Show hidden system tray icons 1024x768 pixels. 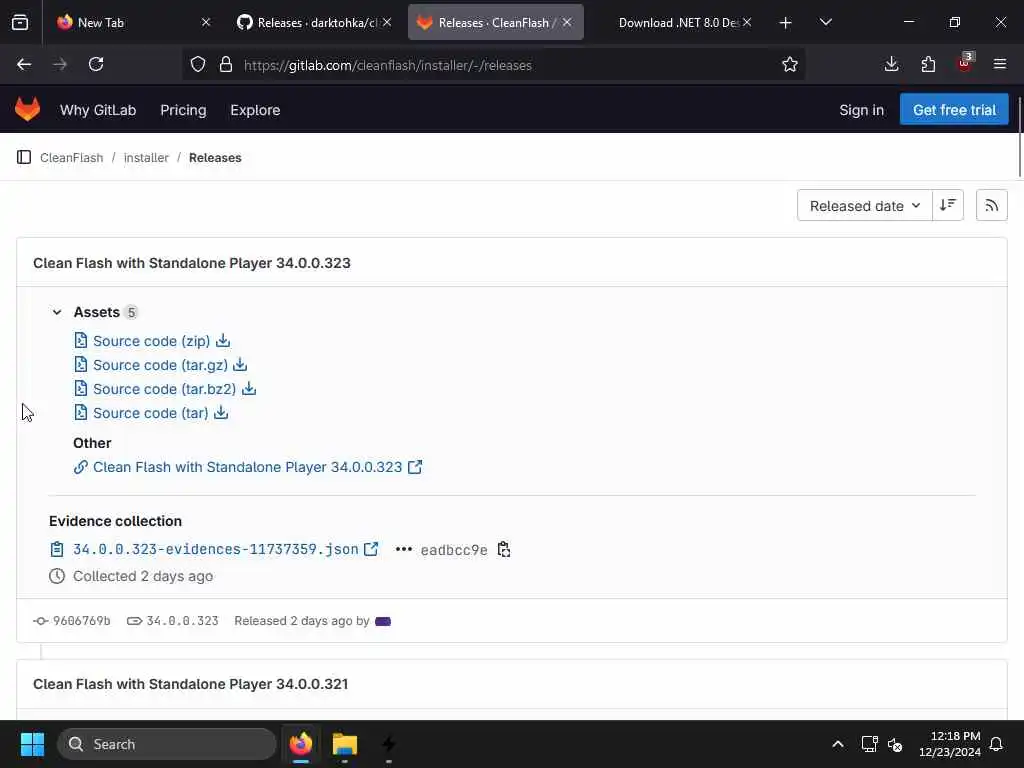click(838, 744)
